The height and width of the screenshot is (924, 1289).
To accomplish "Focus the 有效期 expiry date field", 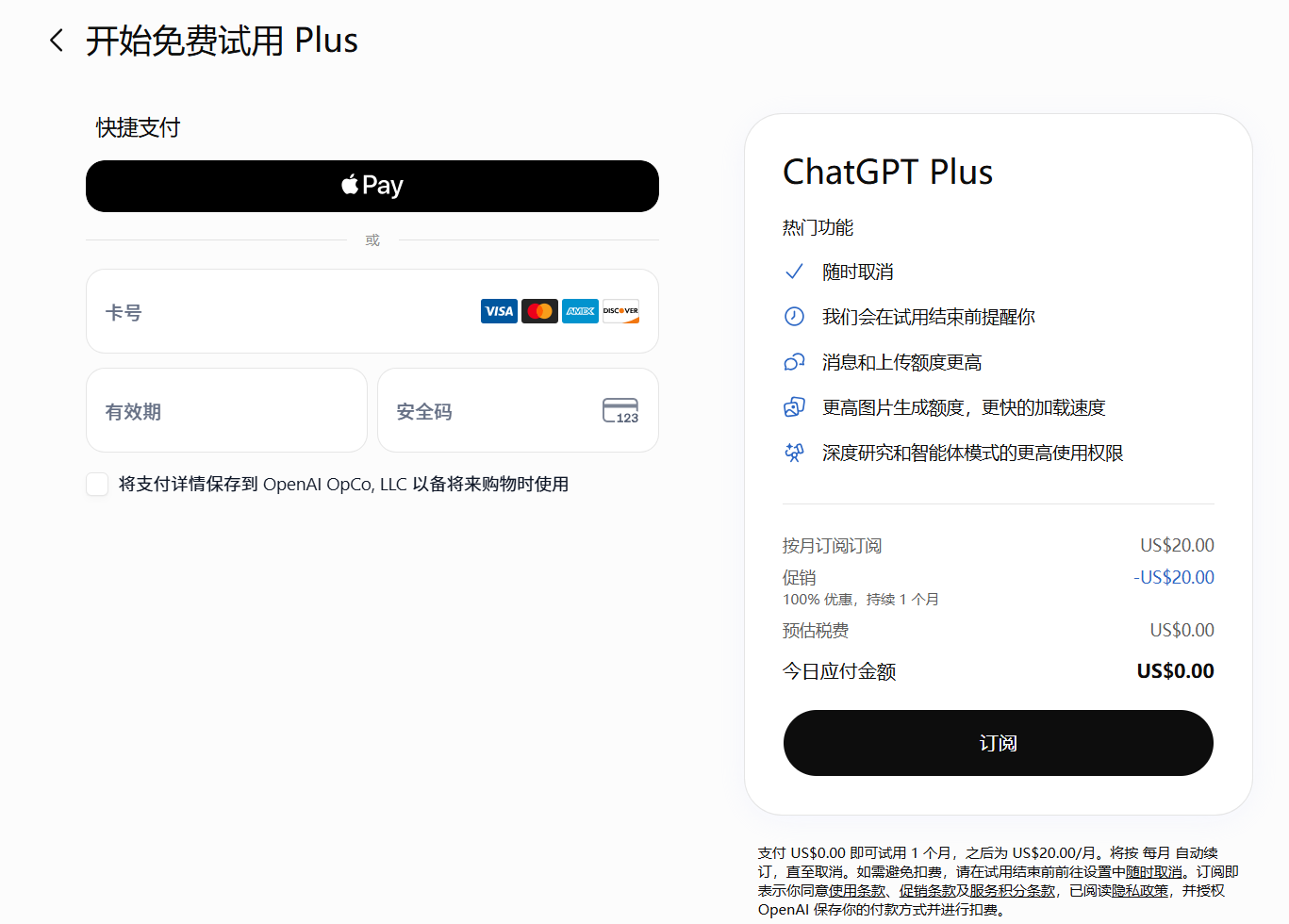I will pos(226,410).
